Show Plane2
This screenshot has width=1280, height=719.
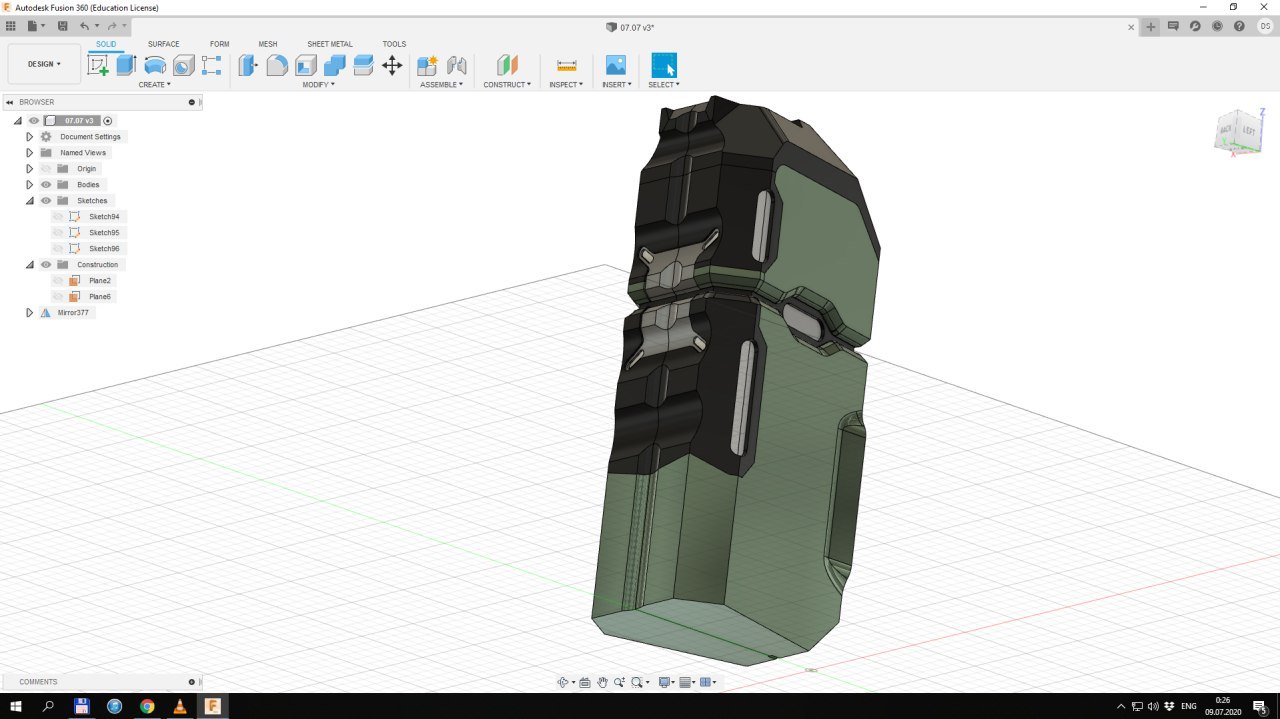(58, 280)
